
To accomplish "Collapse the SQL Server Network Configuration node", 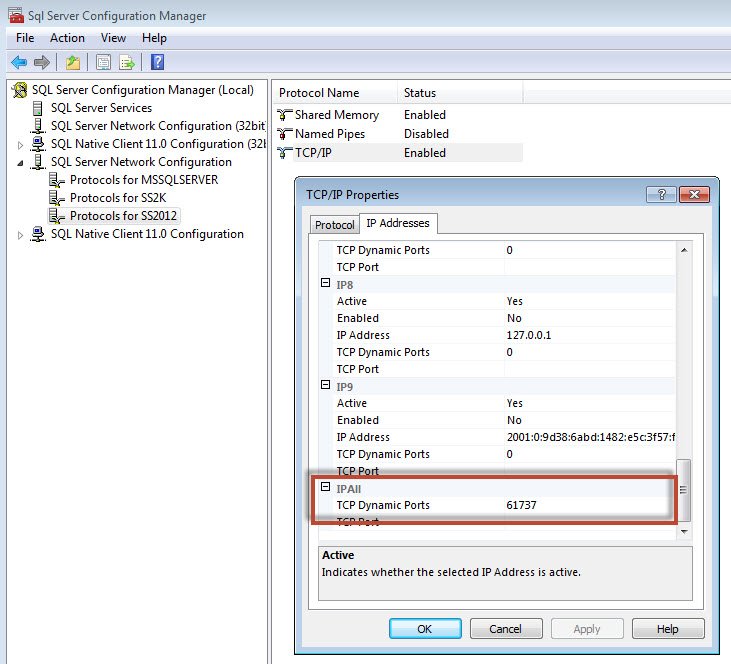I will (x=20, y=163).
